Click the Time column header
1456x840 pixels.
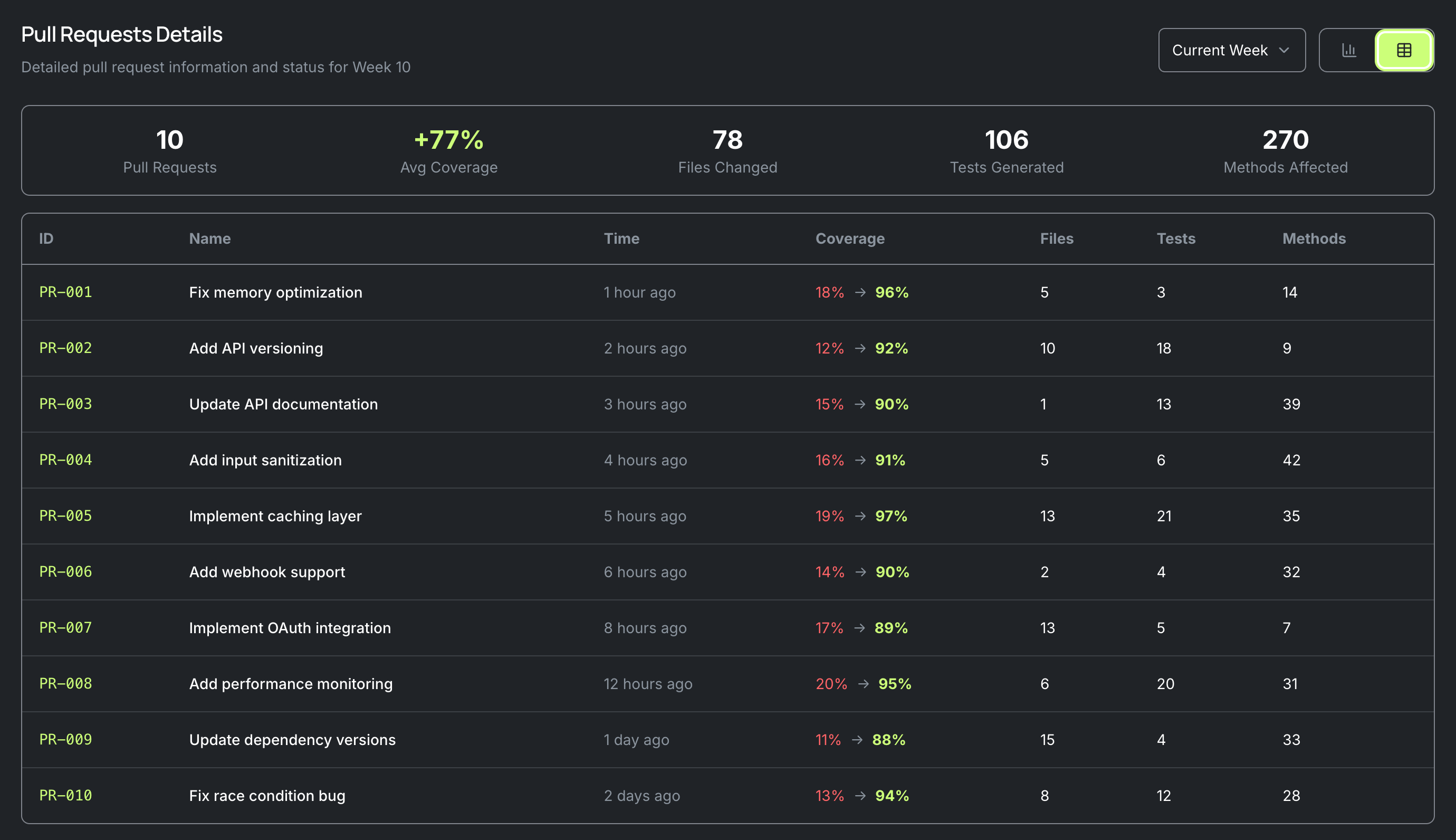click(621, 239)
